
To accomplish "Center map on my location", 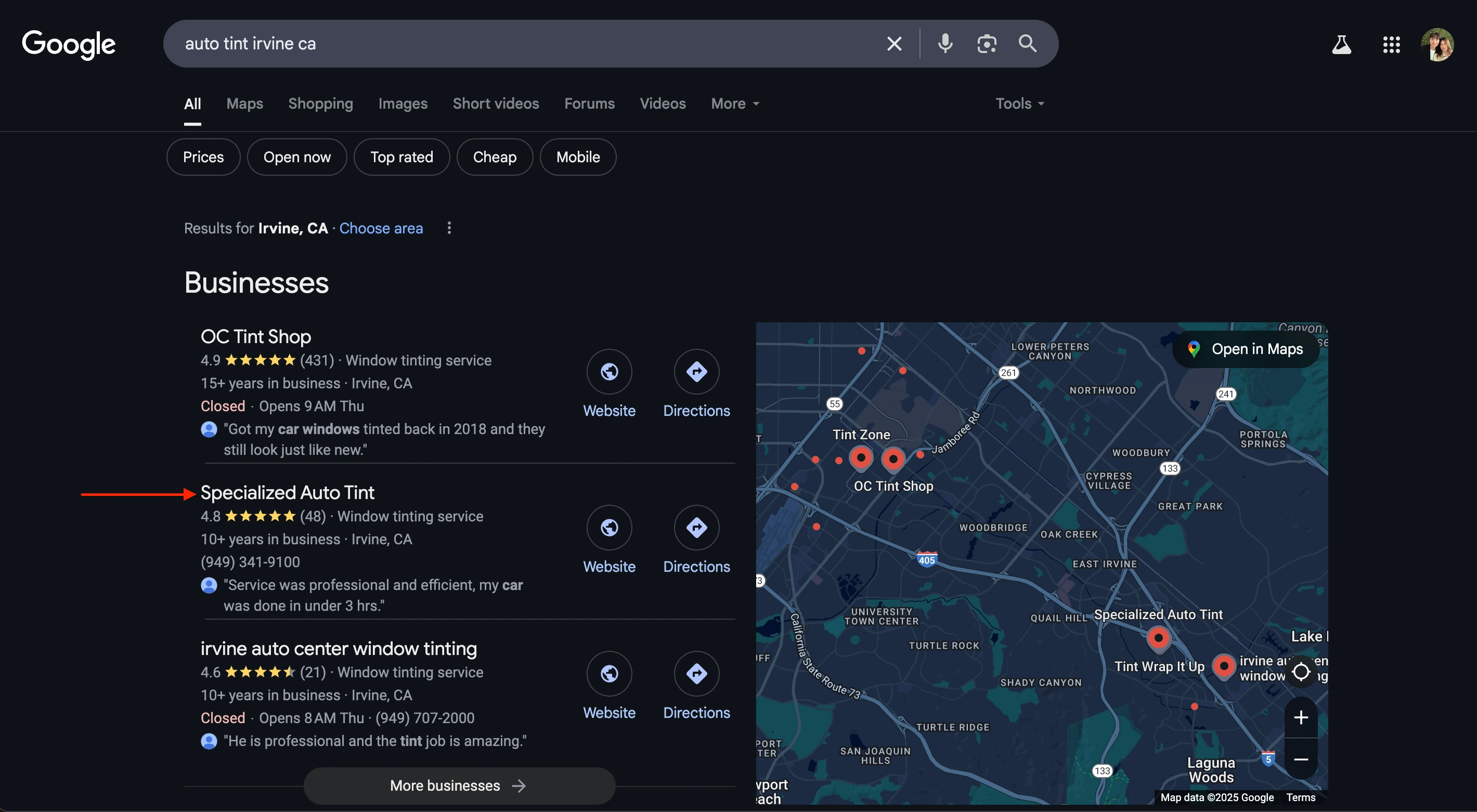I will click(1300, 672).
